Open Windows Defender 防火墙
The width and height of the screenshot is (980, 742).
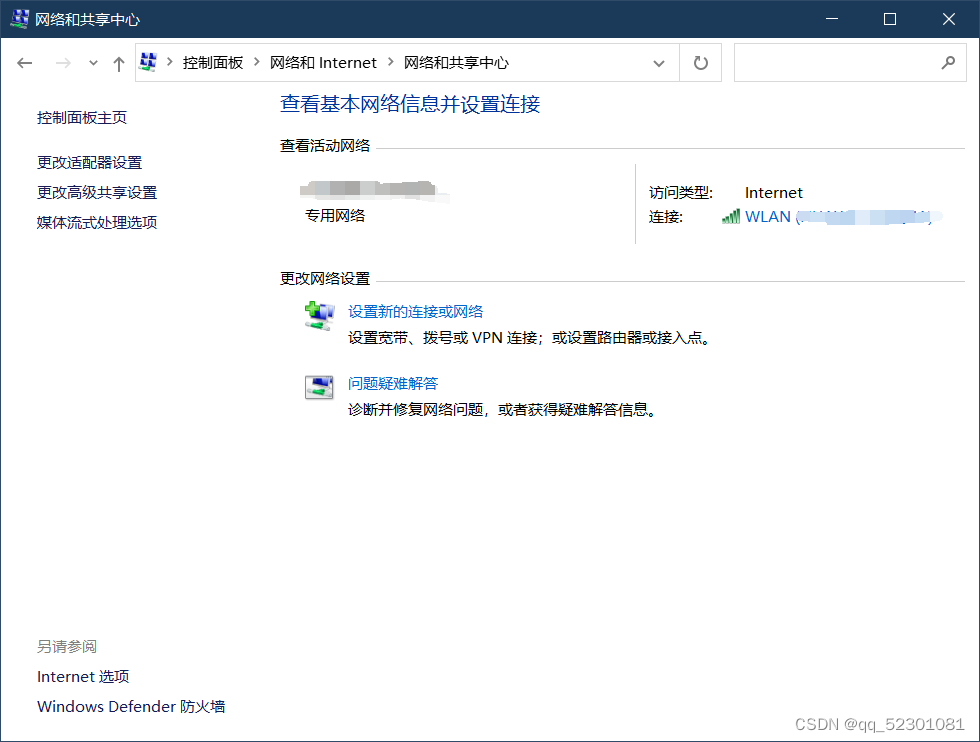pos(131,706)
